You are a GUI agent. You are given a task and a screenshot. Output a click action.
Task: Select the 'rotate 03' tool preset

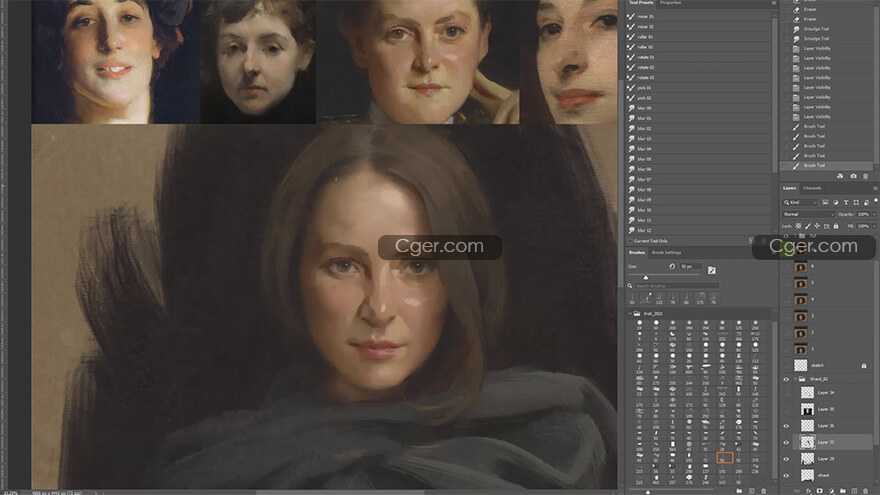pos(698,77)
